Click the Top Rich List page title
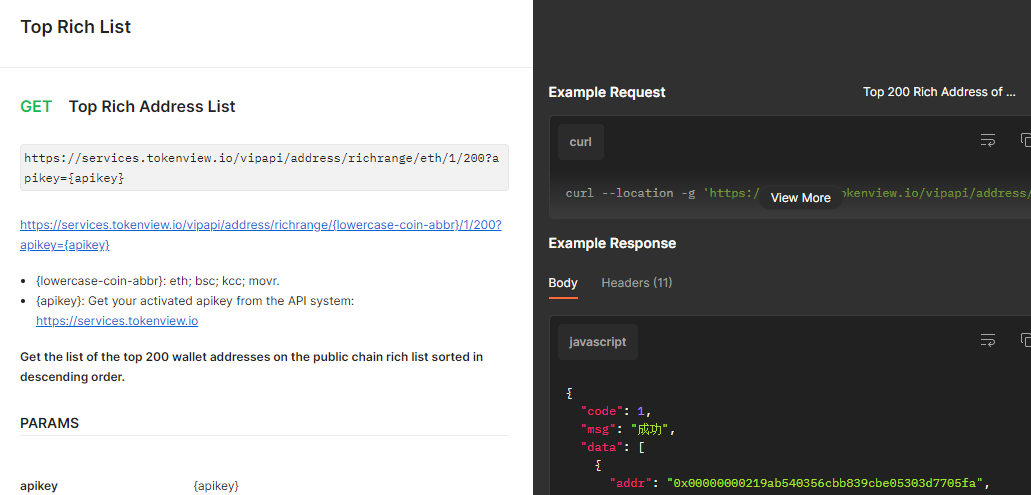 (x=76, y=27)
